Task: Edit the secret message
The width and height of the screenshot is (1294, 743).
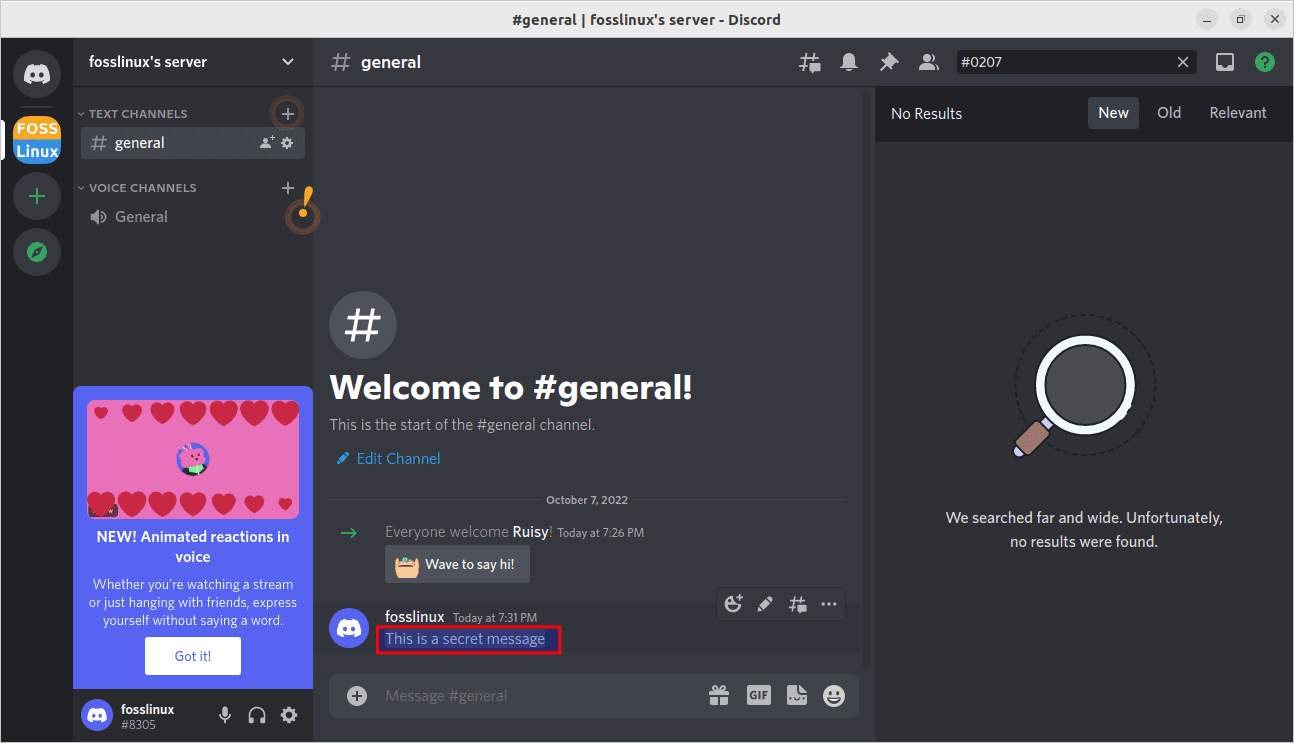Action: [x=765, y=604]
